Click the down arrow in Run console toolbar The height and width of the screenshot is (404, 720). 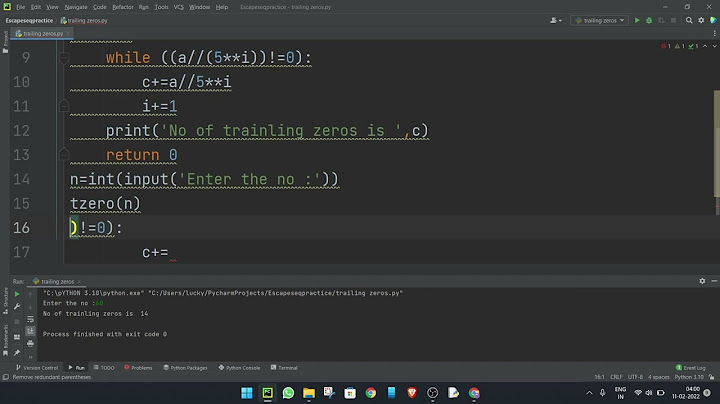[x=30, y=307]
